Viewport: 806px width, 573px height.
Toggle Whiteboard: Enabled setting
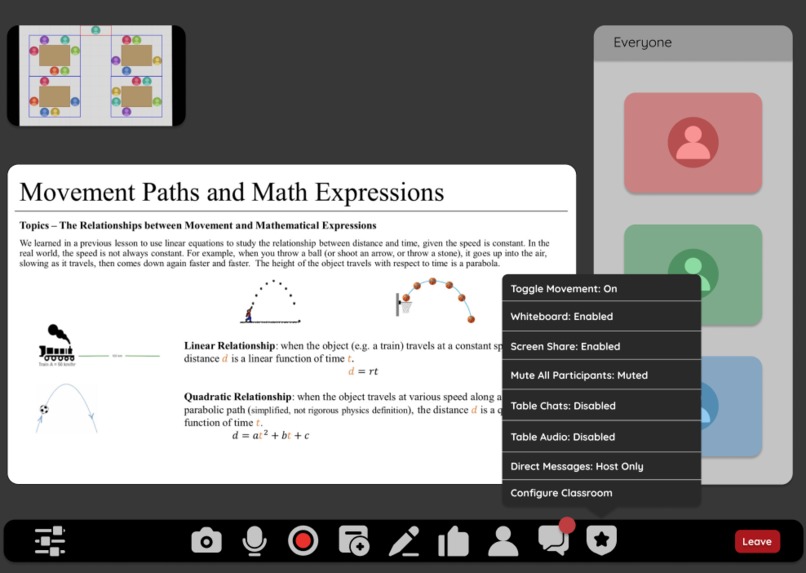pyautogui.click(x=601, y=316)
